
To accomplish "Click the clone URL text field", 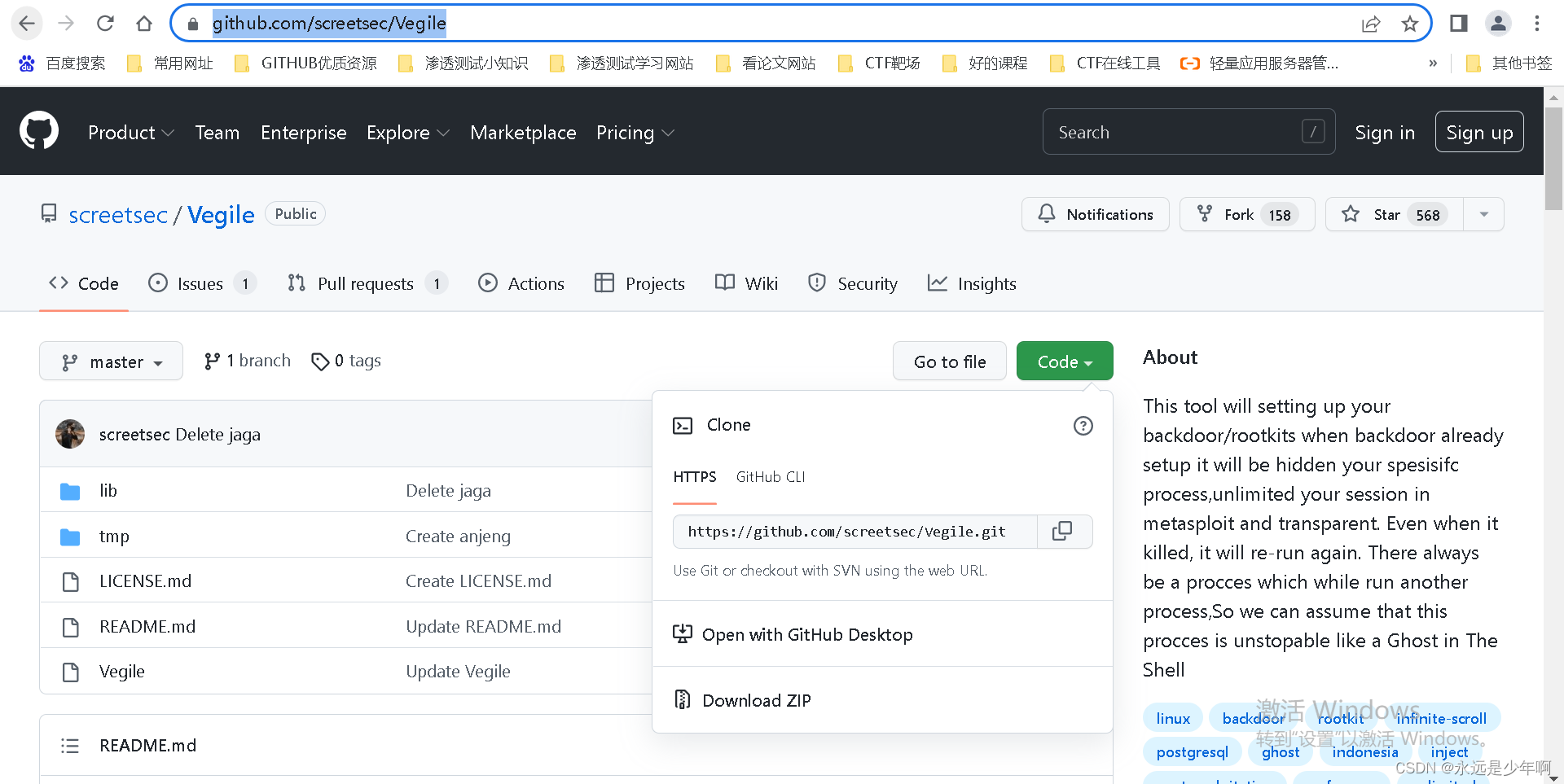I will (855, 532).
